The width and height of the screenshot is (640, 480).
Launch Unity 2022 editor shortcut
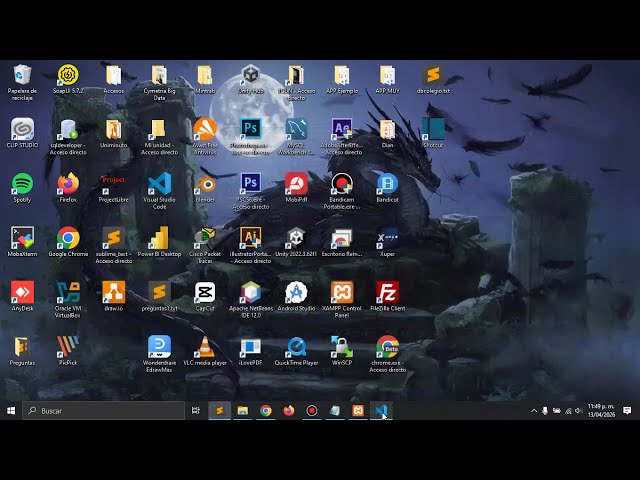click(296, 242)
